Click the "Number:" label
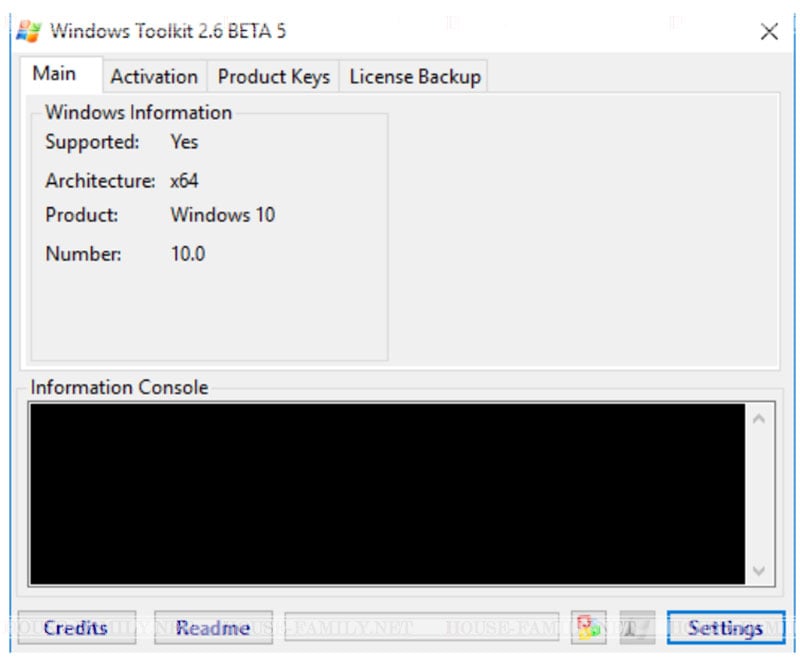This screenshot has width=800, height=662. [x=83, y=253]
